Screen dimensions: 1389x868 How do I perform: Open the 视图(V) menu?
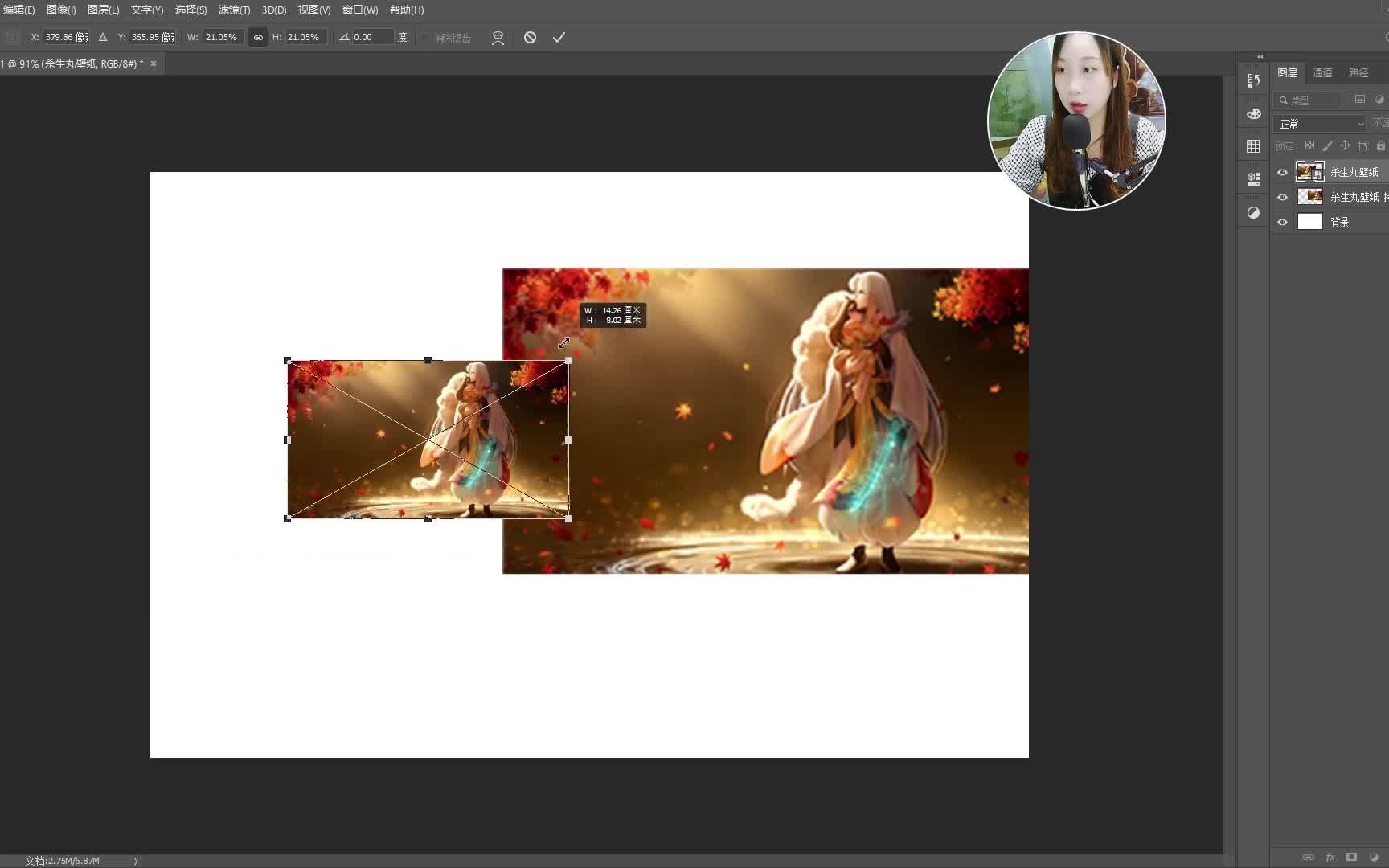pos(314,10)
